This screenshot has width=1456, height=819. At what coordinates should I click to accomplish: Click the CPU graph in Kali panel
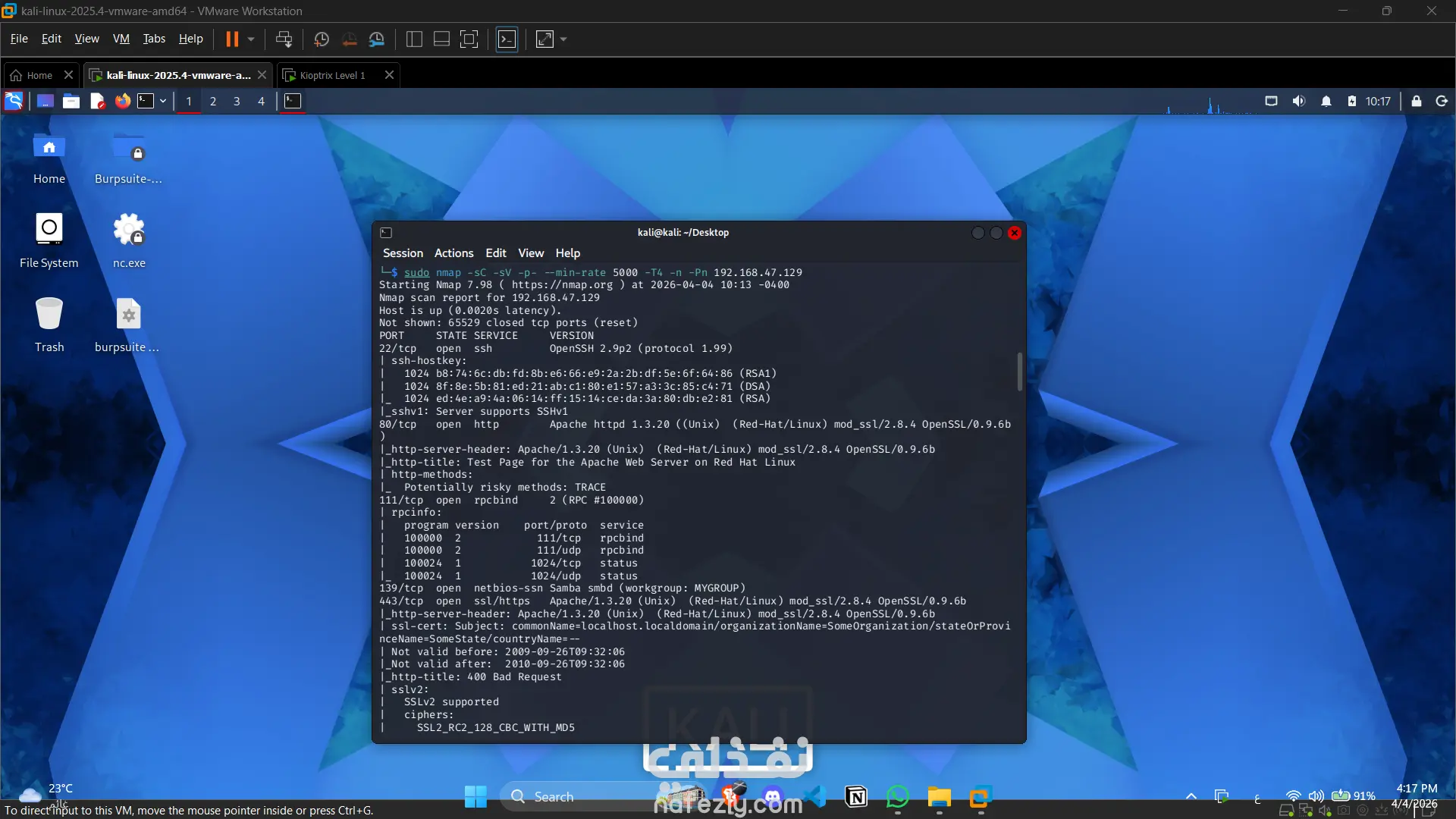[x=1211, y=103]
